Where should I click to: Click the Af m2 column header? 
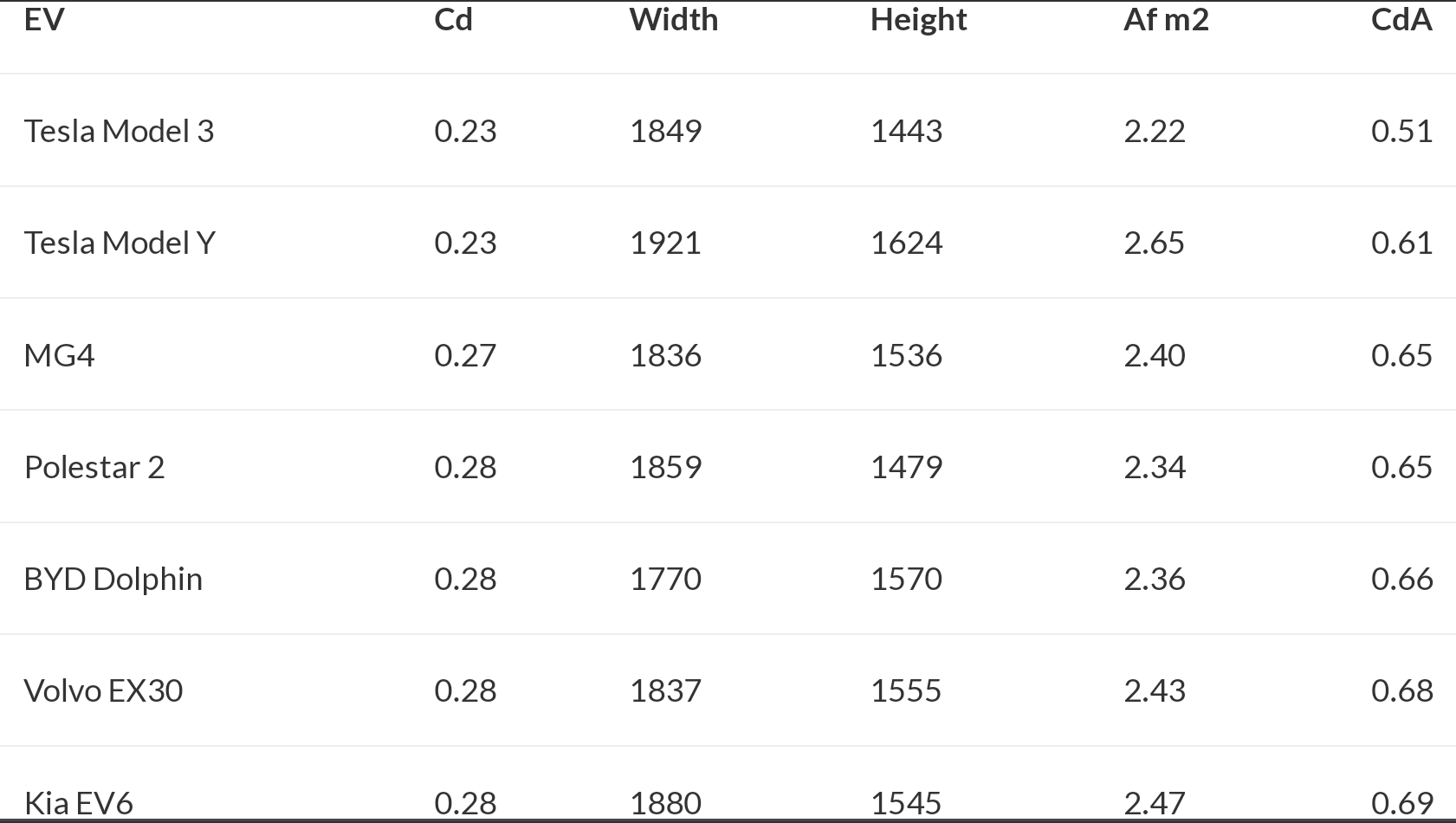click(1166, 19)
